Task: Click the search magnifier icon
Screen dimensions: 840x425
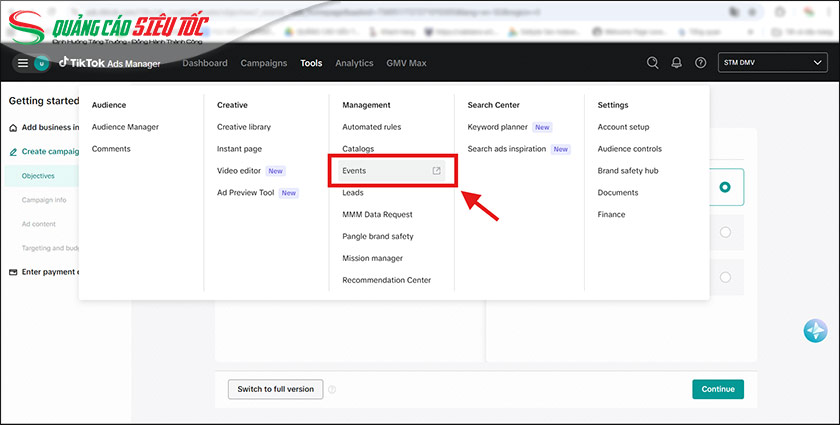Action: pyautogui.click(x=653, y=63)
